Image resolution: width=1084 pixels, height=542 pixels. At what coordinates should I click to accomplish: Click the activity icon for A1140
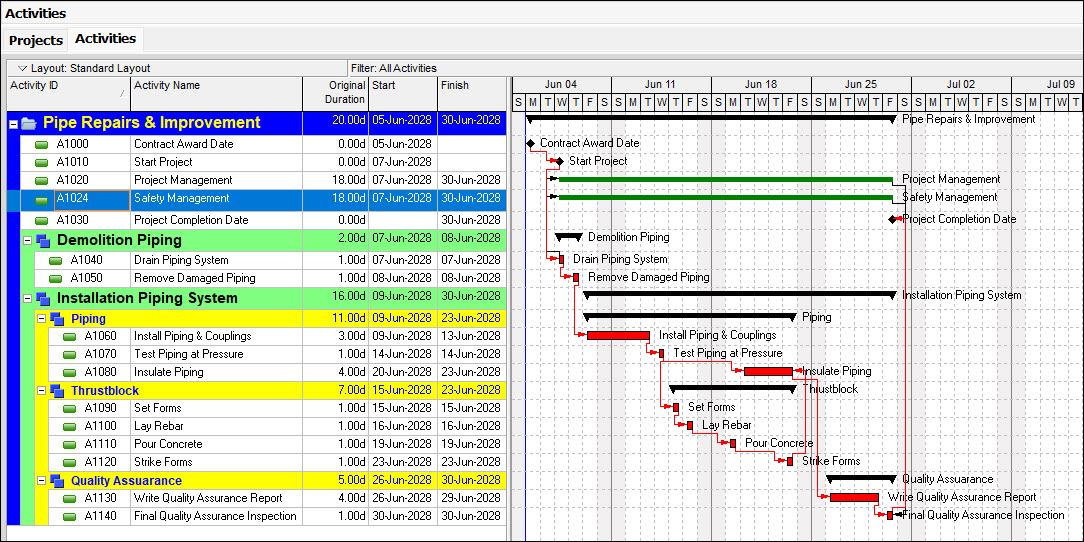pos(69,516)
